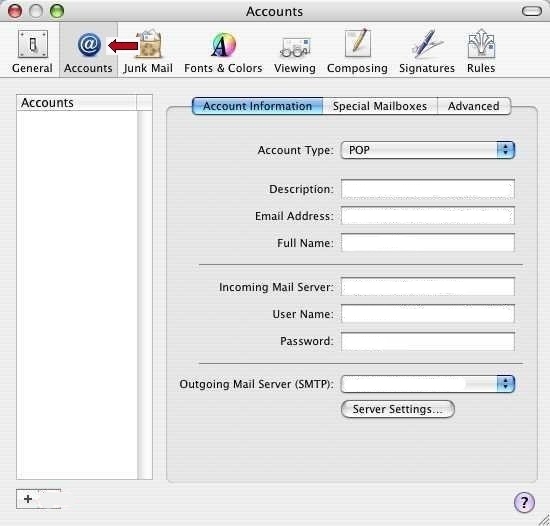Toggle toolbar with top-right pill button
This screenshot has height=526, width=550.
[532, 11]
